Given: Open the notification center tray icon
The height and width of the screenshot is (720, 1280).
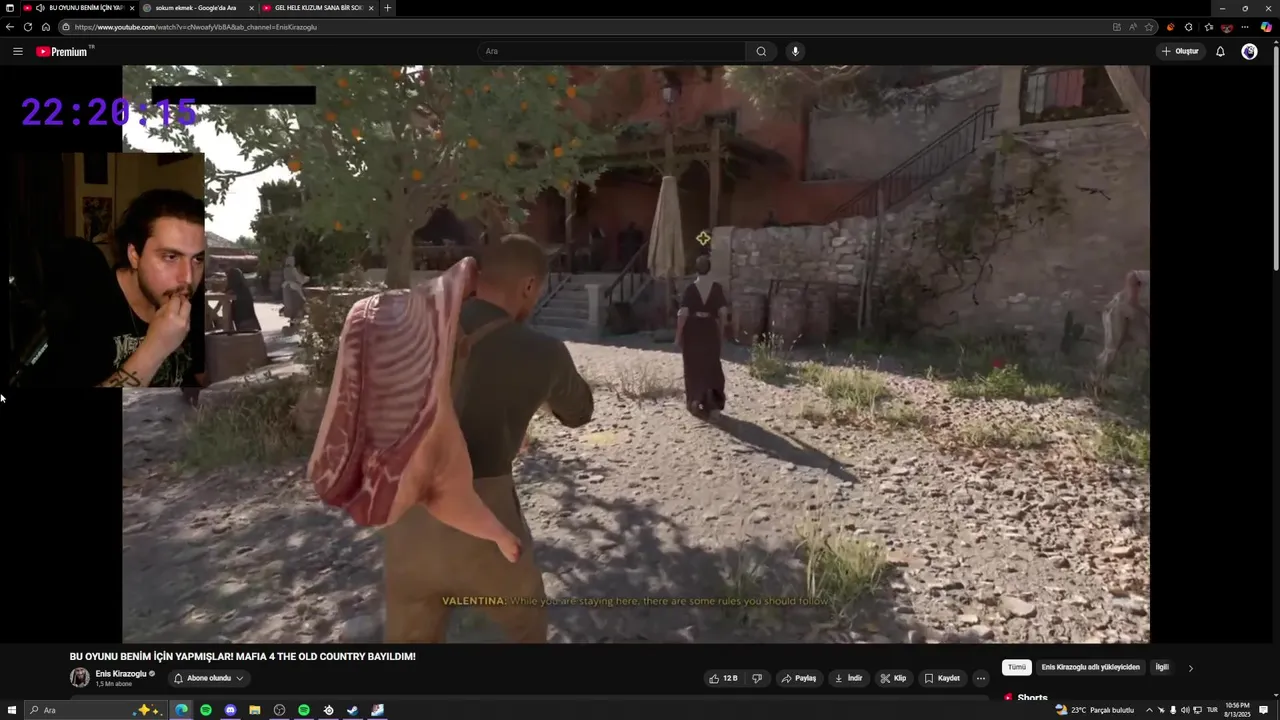Looking at the screenshot, I should click(x=1265, y=710).
